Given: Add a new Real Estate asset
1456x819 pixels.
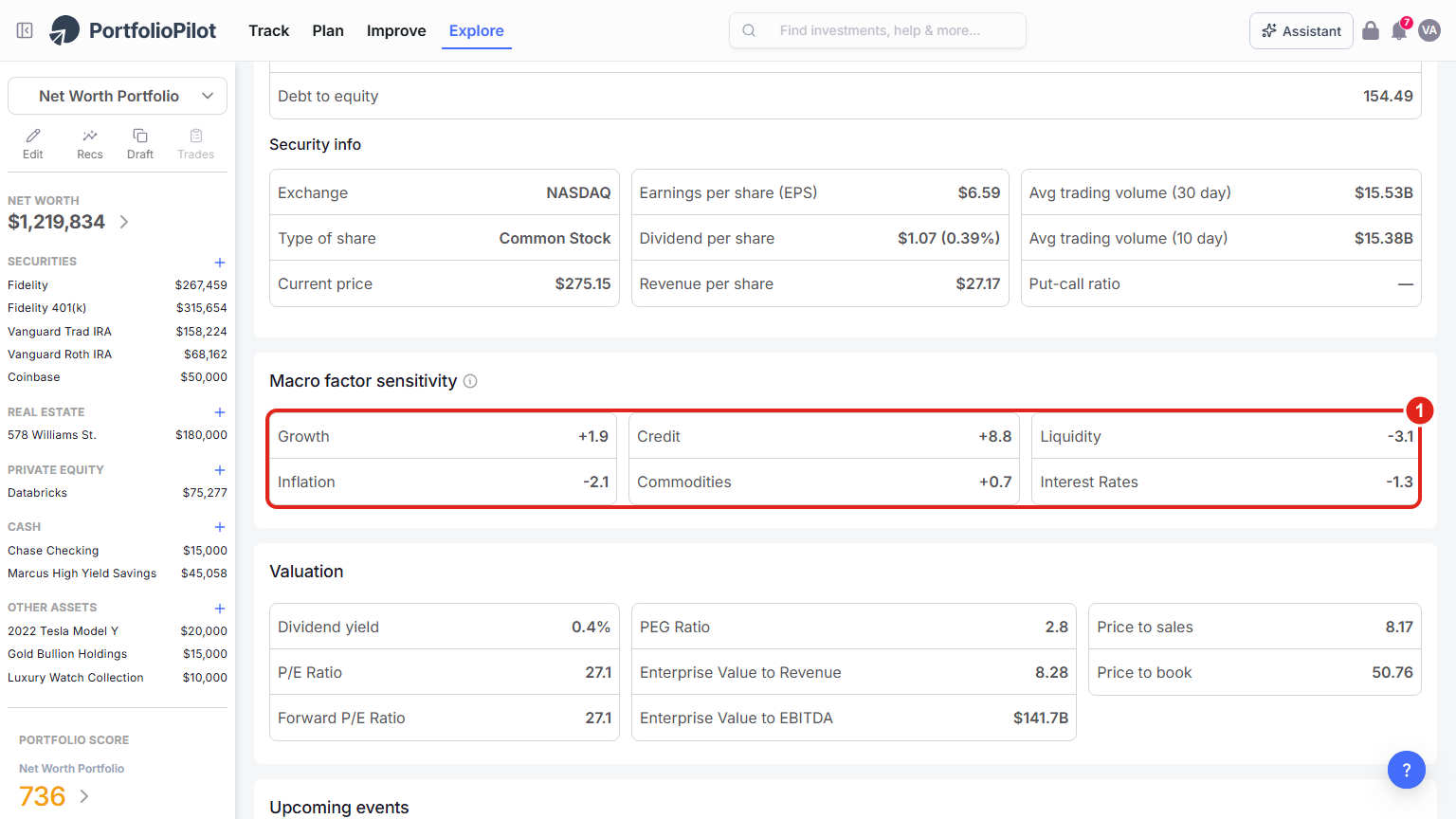Looking at the screenshot, I should (220, 412).
